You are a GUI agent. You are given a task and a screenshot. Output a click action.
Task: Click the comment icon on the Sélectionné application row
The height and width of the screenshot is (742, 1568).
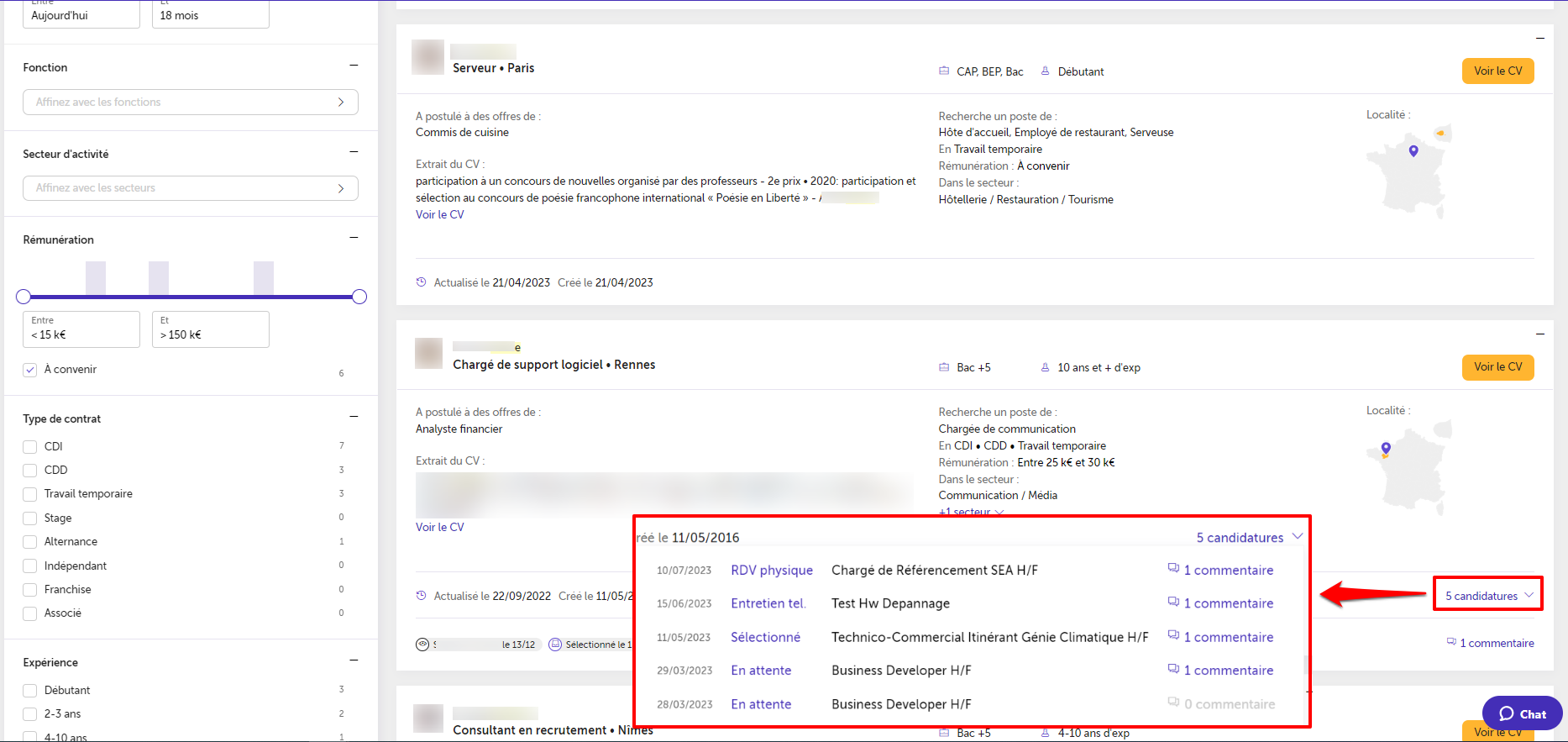tap(1173, 636)
